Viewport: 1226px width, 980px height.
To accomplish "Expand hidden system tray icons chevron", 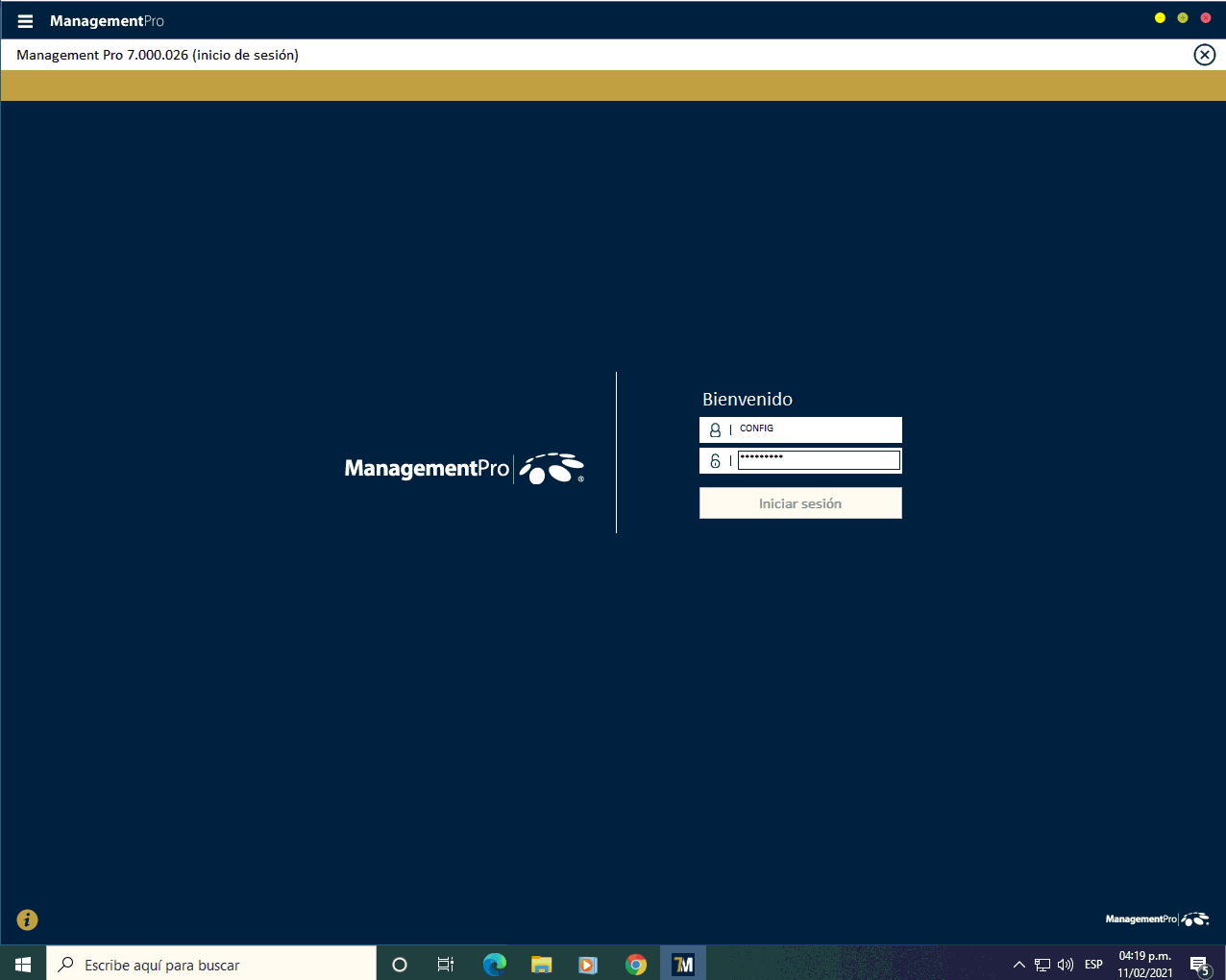I will [1018, 964].
